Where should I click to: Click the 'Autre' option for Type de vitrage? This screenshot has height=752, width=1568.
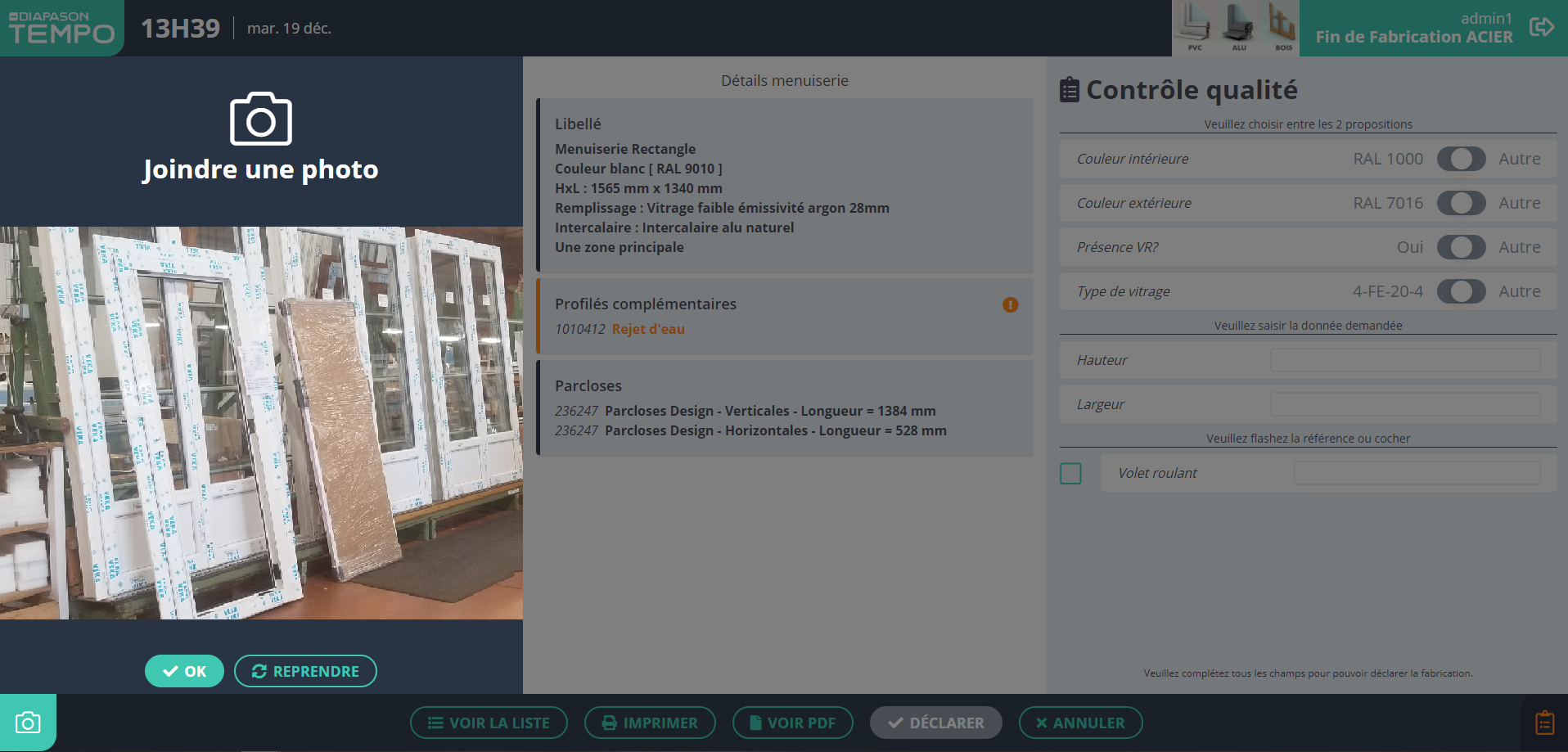1520,291
